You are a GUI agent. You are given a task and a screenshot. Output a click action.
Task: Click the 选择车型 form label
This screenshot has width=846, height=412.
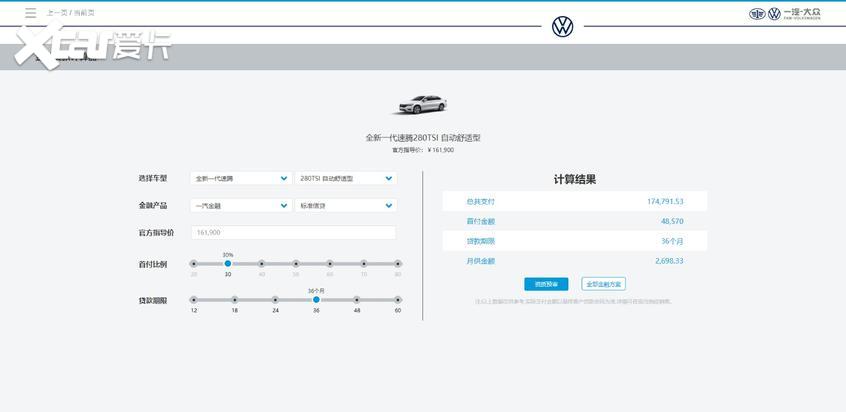[x=153, y=178]
